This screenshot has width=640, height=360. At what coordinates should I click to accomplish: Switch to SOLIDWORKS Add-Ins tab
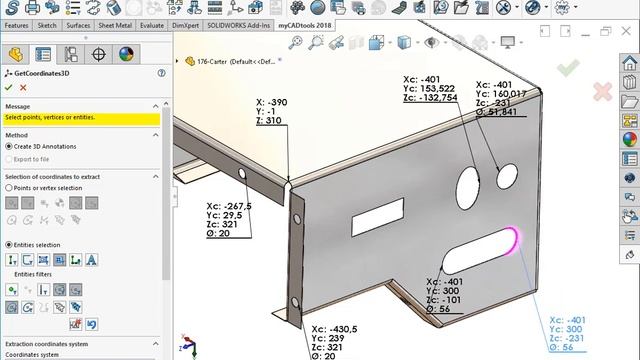tap(238, 25)
